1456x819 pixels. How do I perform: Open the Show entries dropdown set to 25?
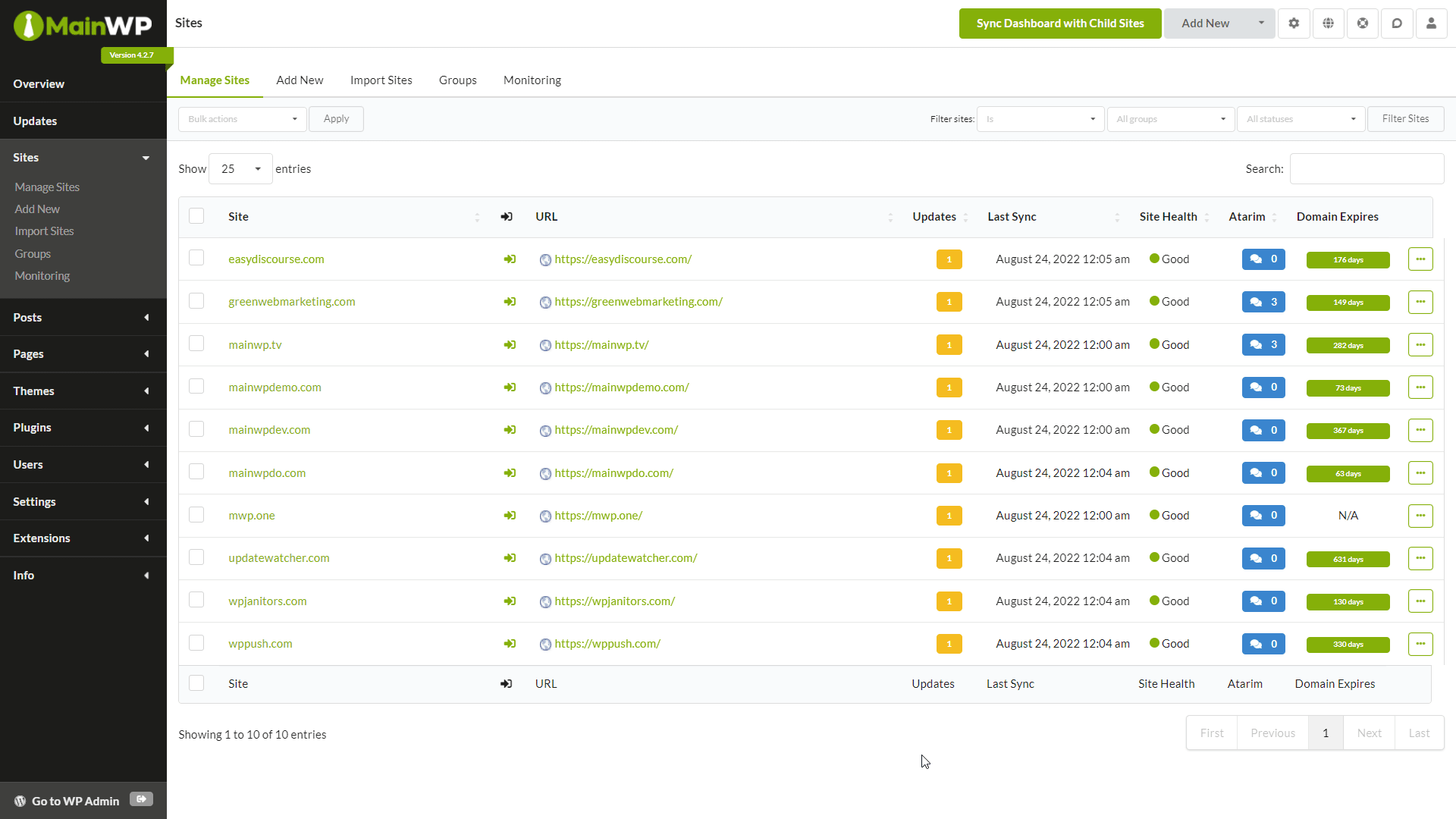click(239, 168)
